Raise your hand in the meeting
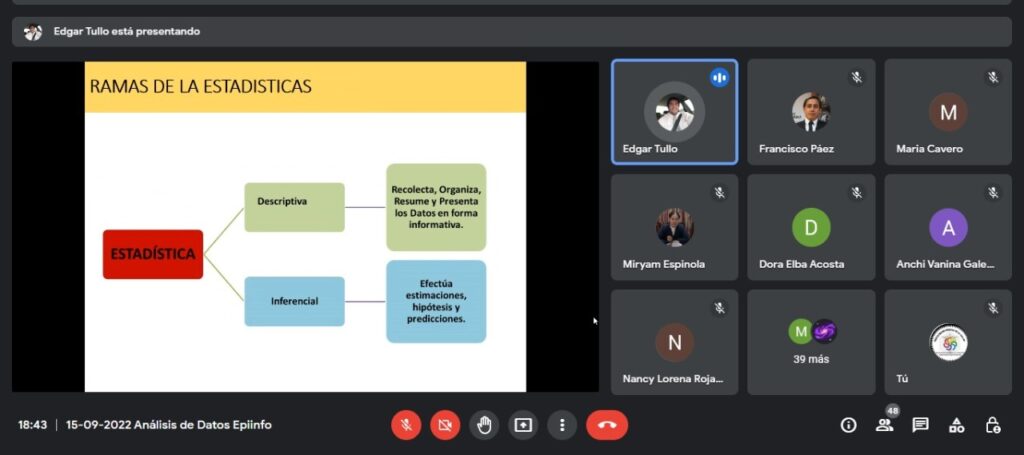Screen dimensions: 1024x455 [484, 426]
